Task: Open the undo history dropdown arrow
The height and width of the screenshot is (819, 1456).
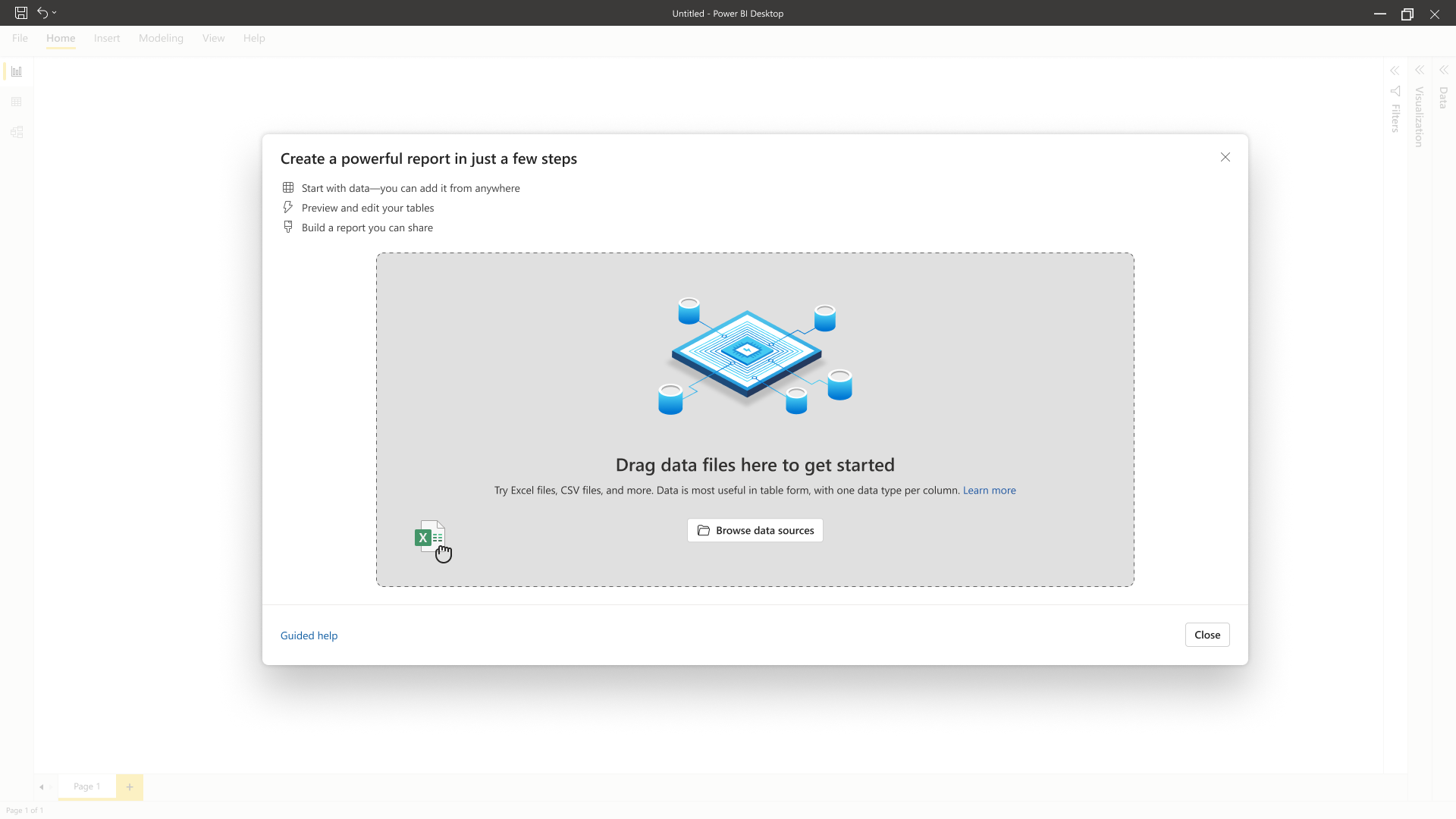Action: pyautogui.click(x=55, y=13)
